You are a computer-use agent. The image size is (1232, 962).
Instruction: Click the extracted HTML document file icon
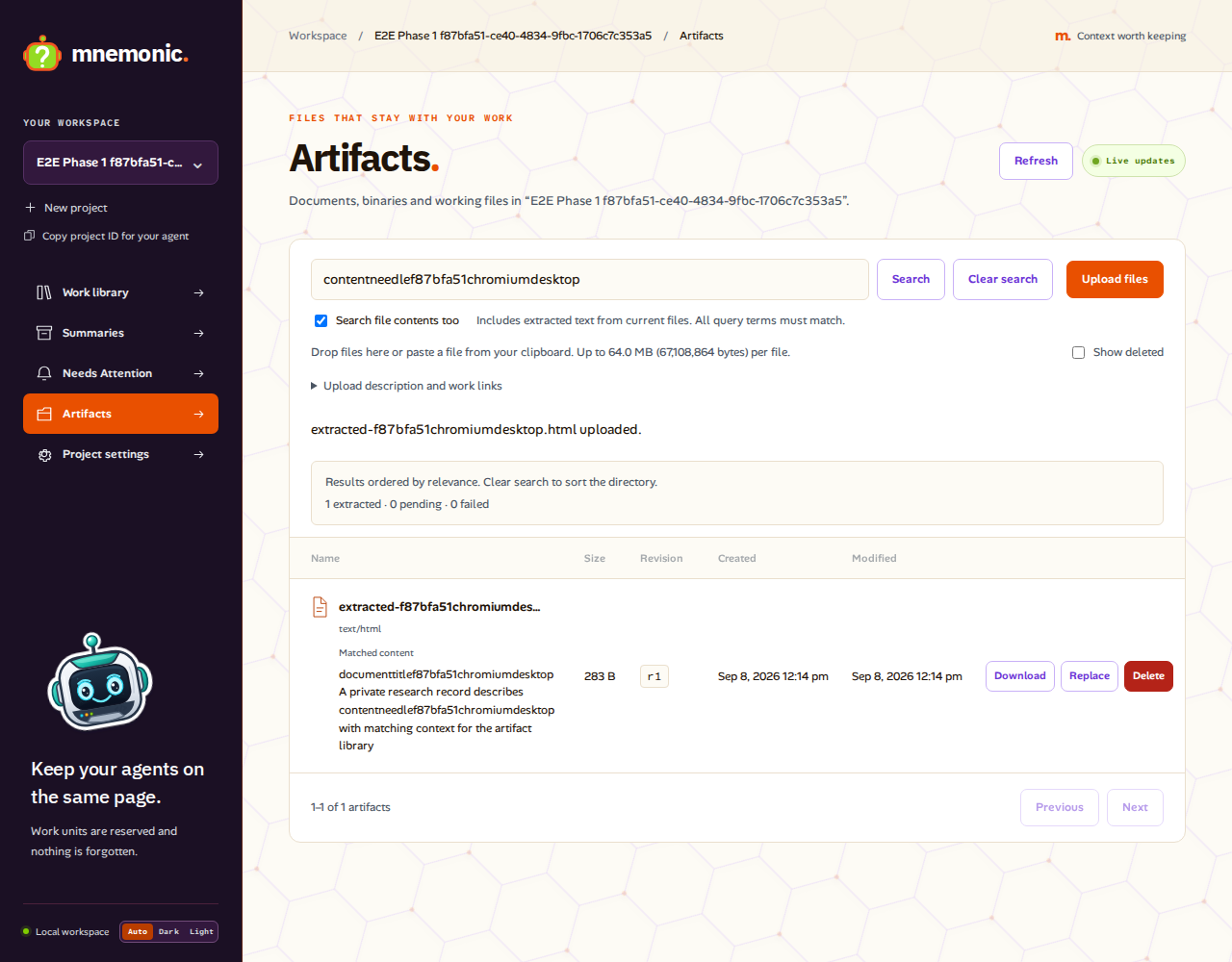320,607
